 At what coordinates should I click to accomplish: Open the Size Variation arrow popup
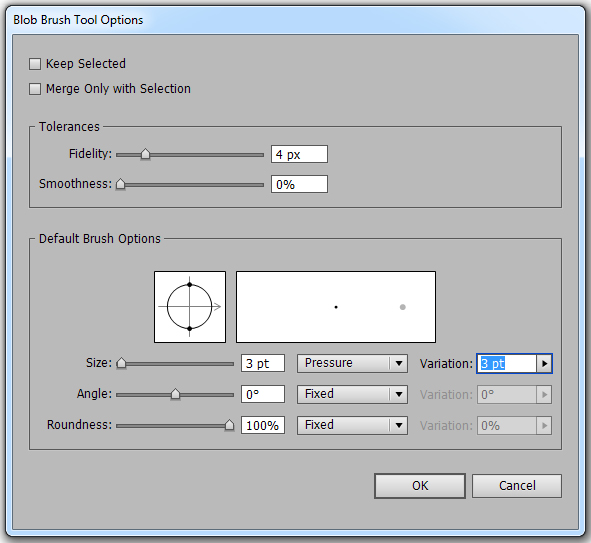(544, 364)
